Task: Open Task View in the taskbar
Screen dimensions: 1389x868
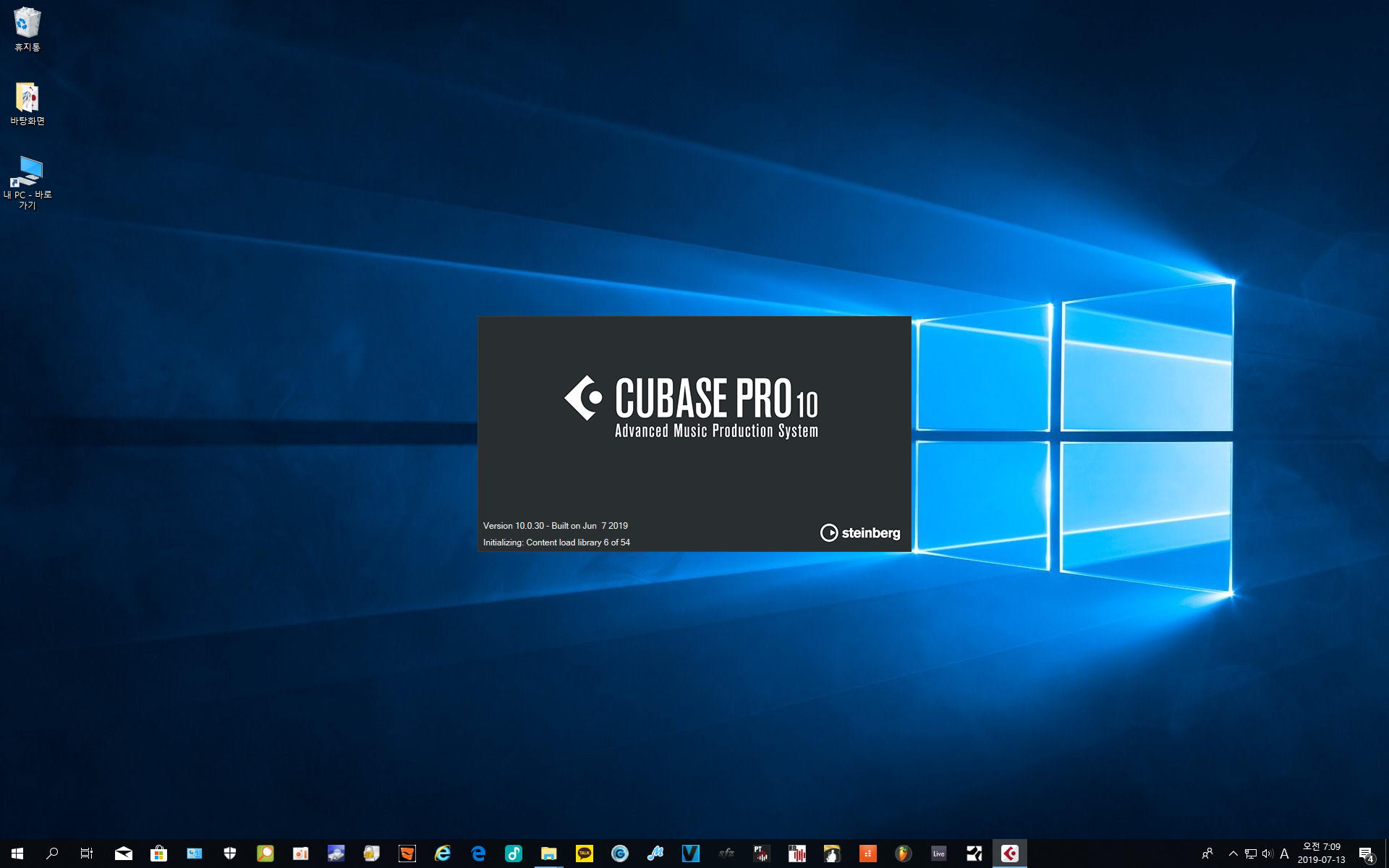Action: click(x=87, y=854)
